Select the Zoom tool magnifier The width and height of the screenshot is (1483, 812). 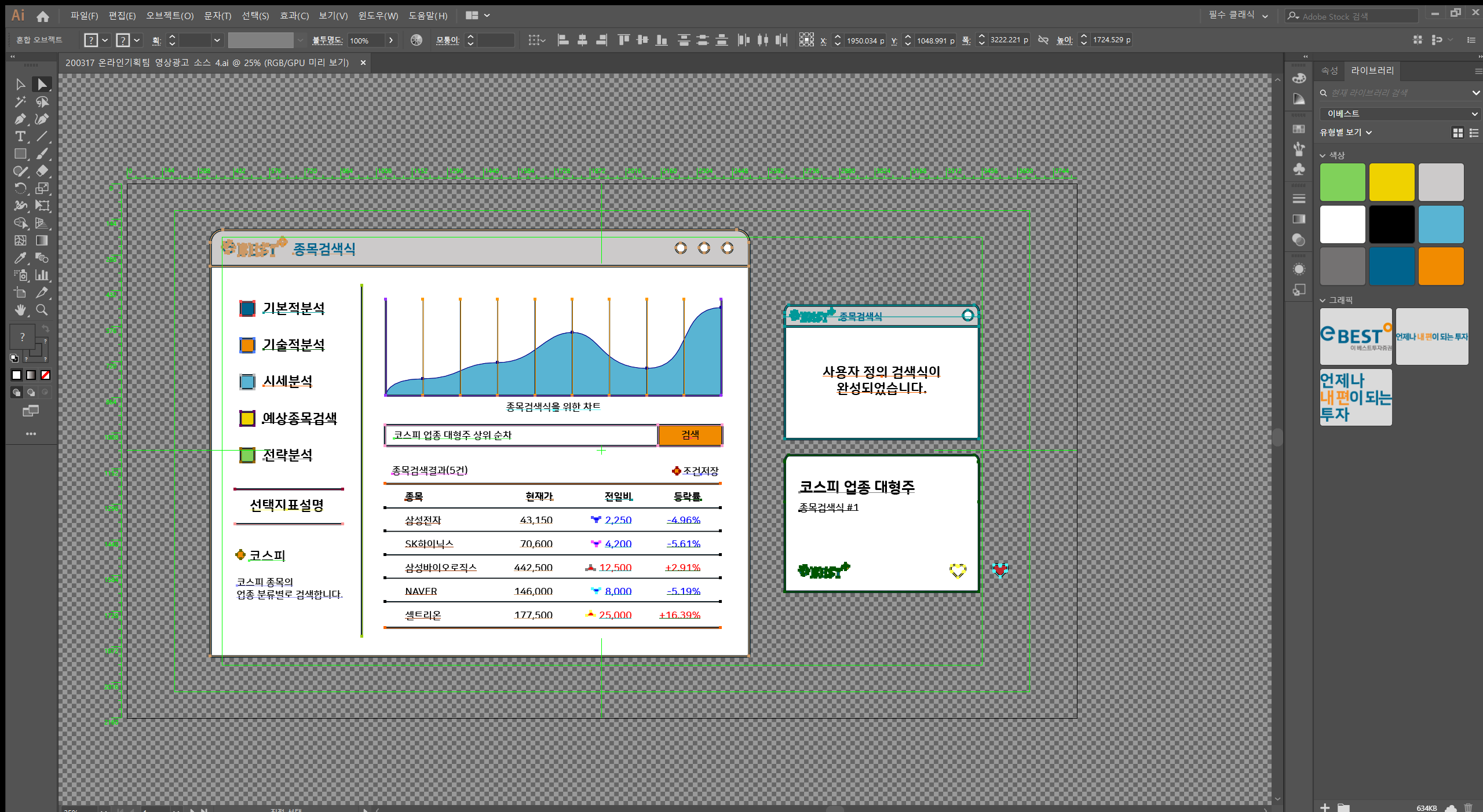(x=42, y=310)
